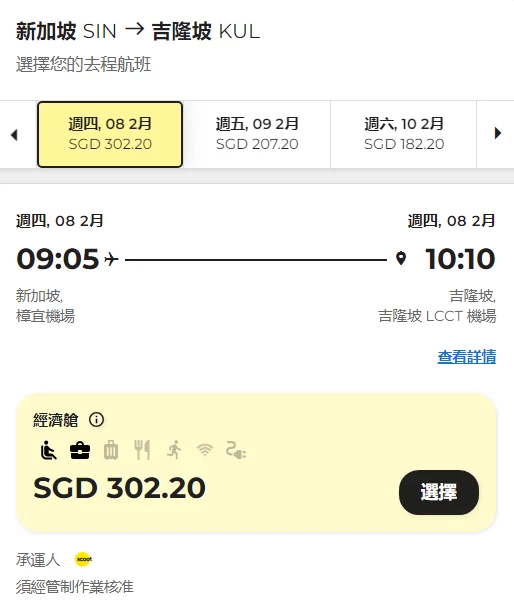This screenshot has height=611, width=514.
Task: Click the airplane icon next to 09:05
Action: point(111,259)
